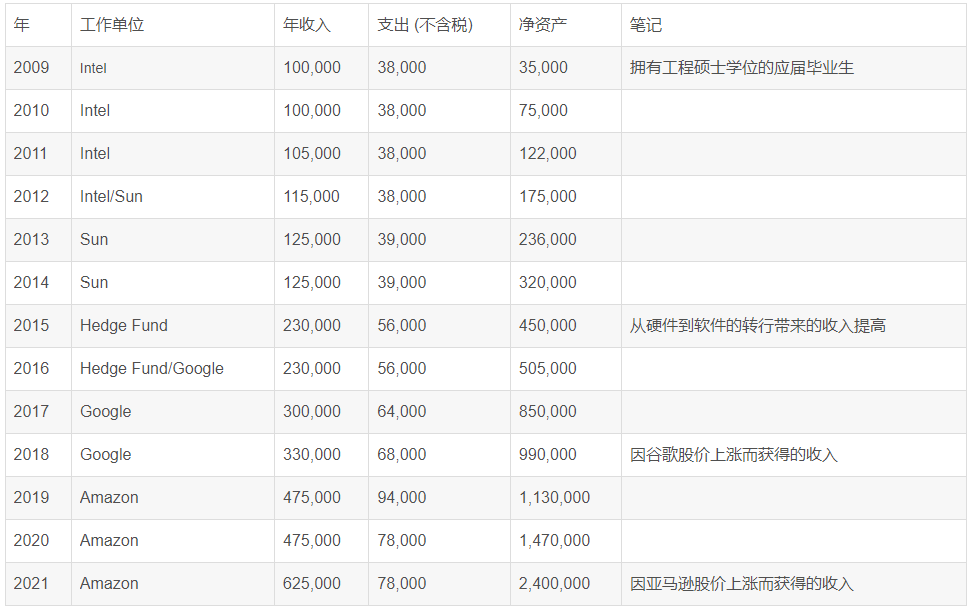
Task: Click the Hedge Fund/Google employer cell
Action: [152, 368]
